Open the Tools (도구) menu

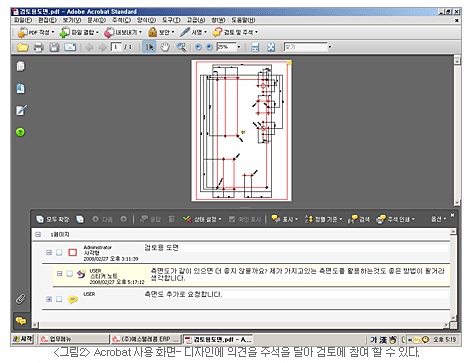point(171,20)
